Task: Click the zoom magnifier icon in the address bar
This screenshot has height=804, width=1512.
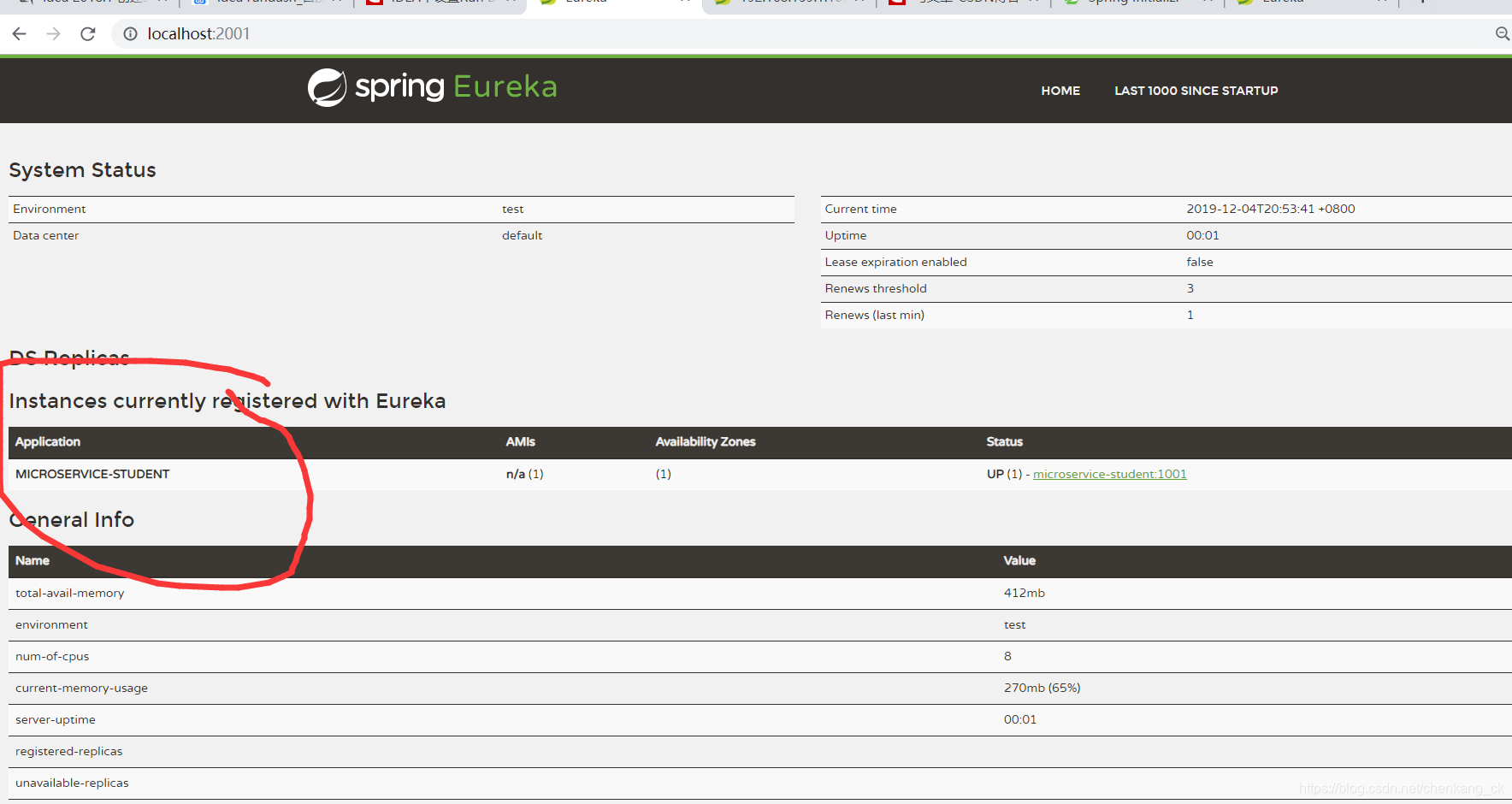Action: [1502, 34]
